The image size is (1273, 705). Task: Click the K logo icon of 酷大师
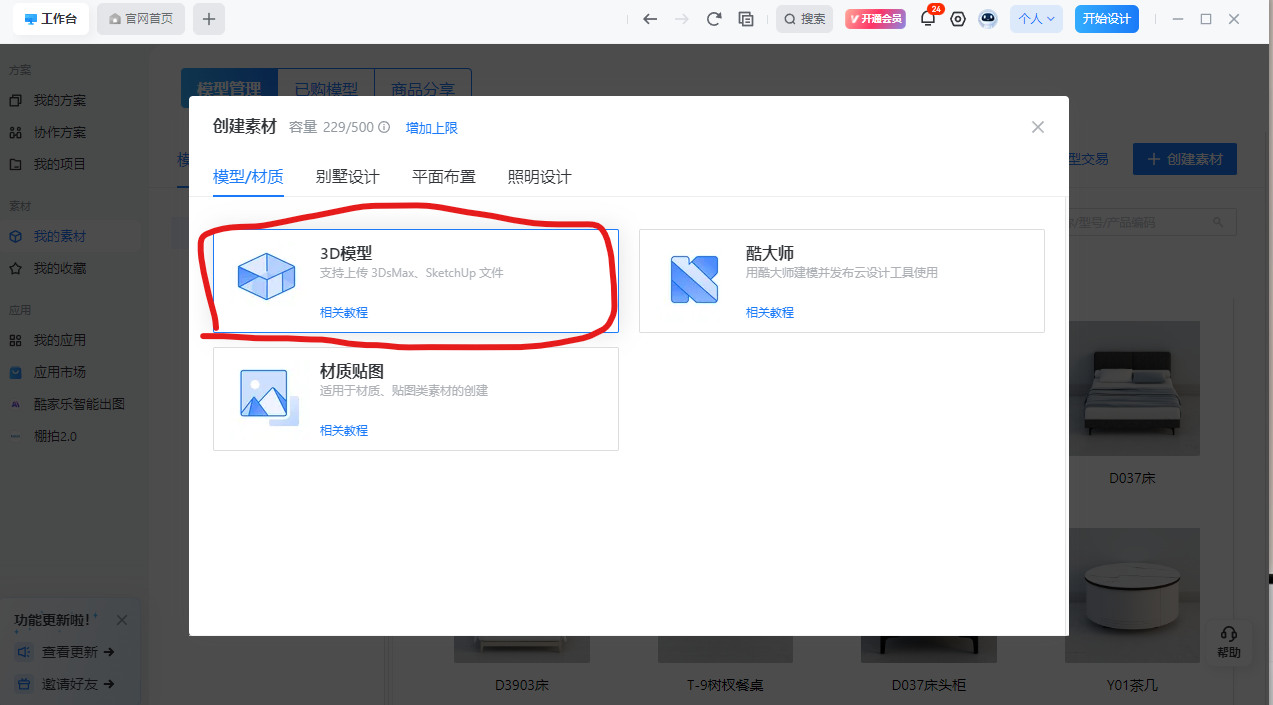[x=694, y=279]
